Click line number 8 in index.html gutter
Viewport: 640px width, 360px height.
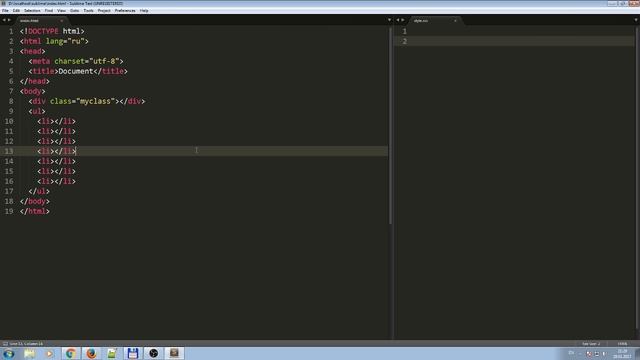tap(11, 101)
